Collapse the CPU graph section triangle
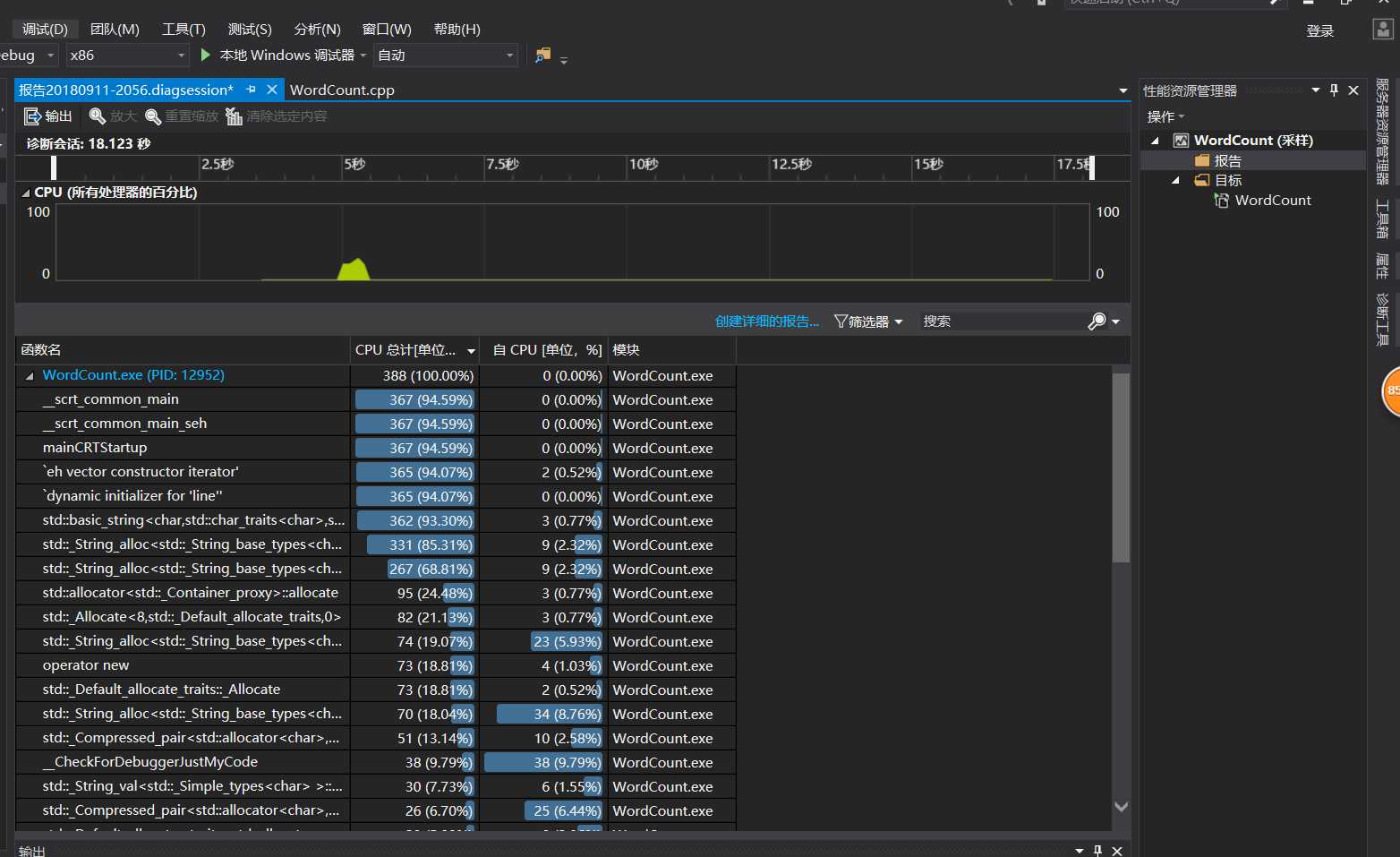Image resolution: width=1400 pixels, height=857 pixels. point(26,193)
